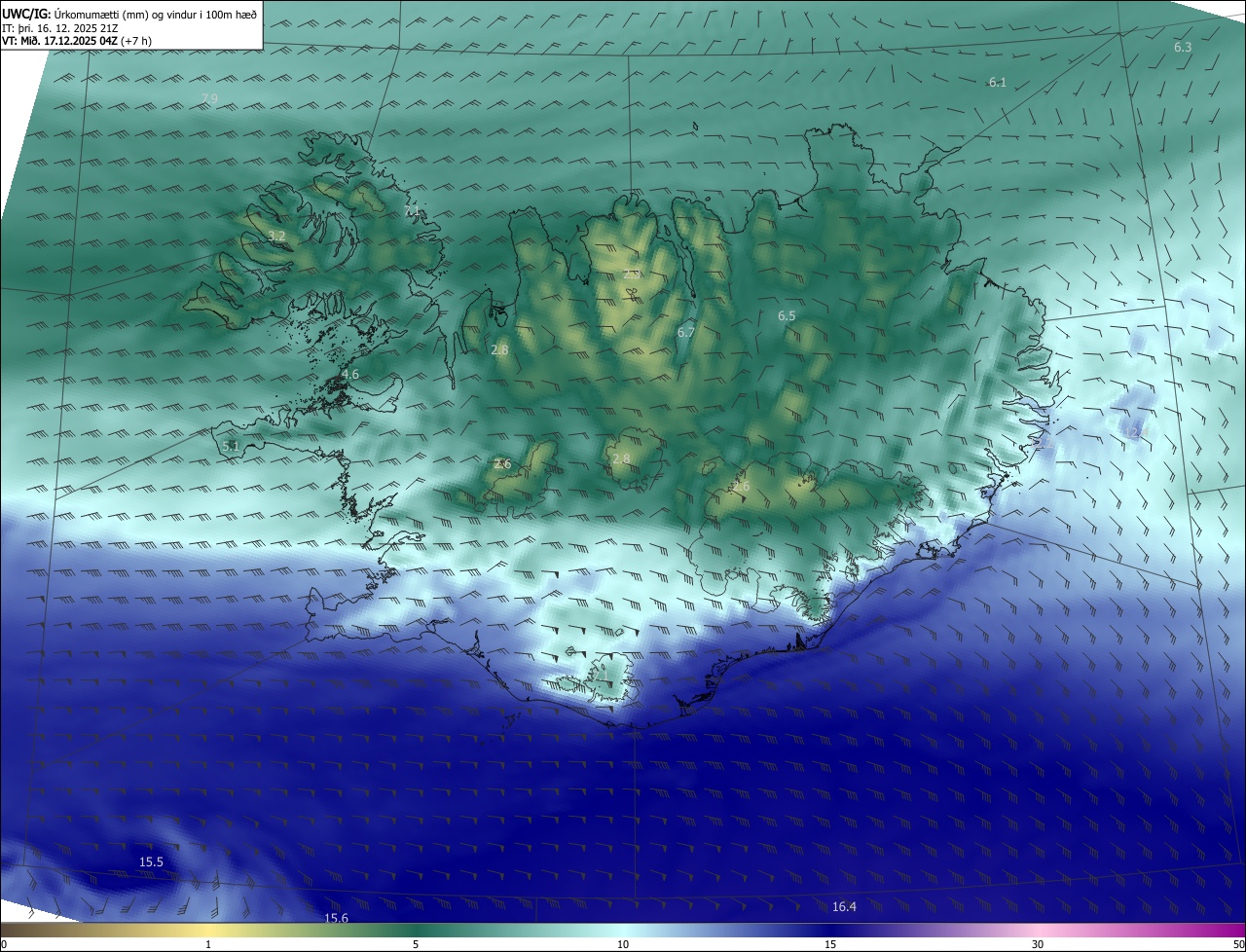Click the colorbar tick labeled 1

208,944
